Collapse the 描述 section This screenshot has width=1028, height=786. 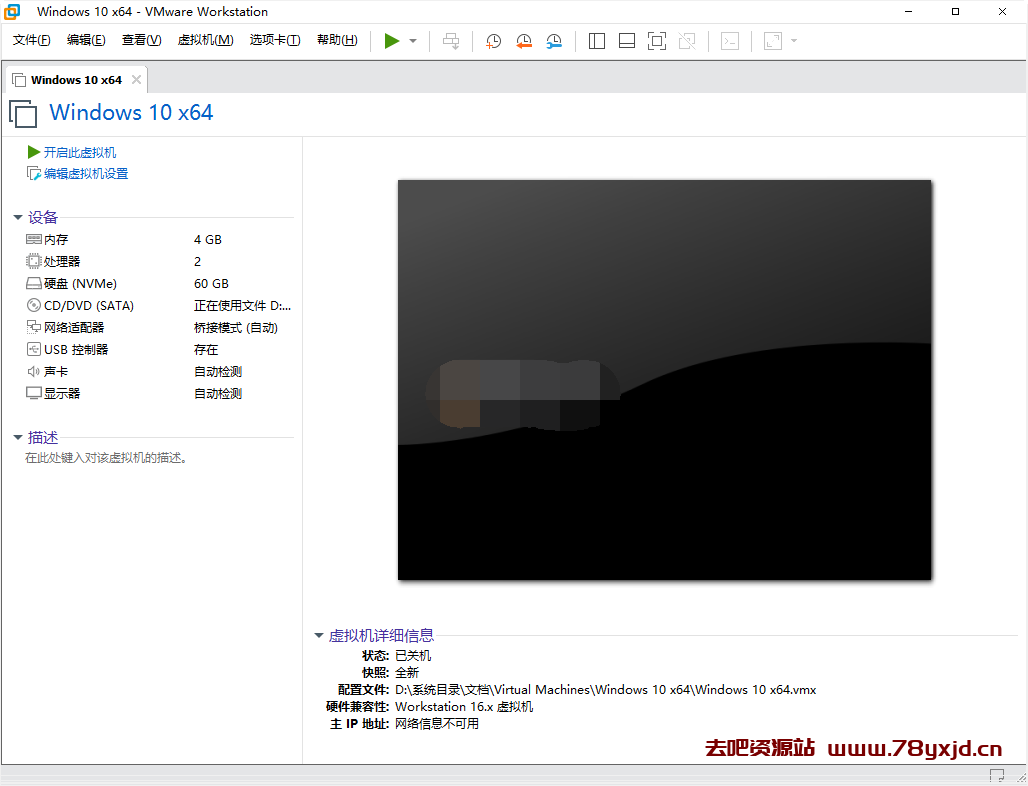click(x=18, y=437)
